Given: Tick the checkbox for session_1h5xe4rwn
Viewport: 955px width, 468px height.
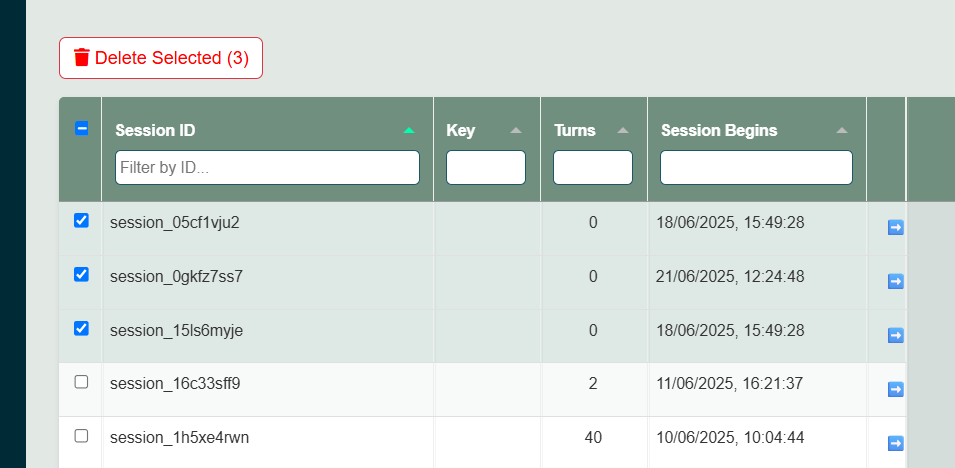Looking at the screenshot, I should pos(82,436).
